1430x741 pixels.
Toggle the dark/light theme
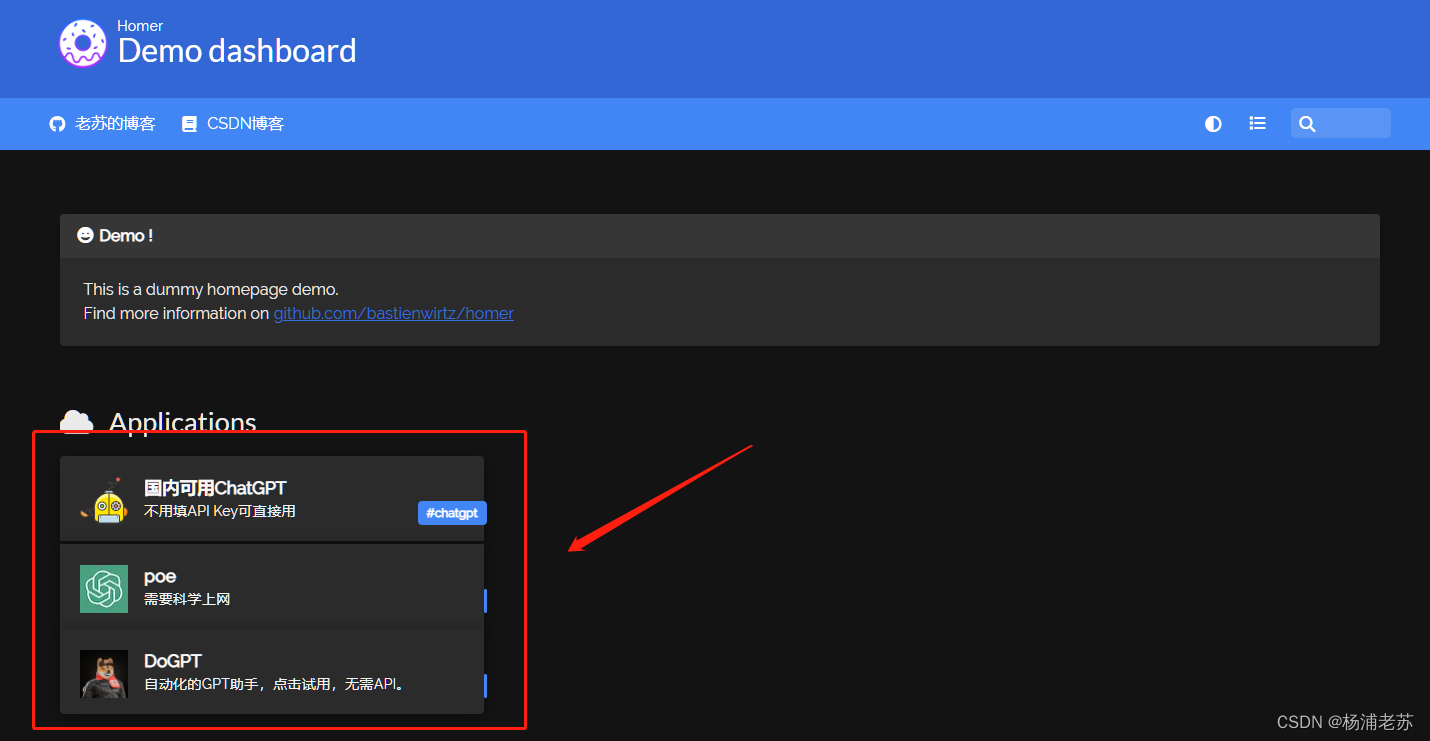[1213, 124]
